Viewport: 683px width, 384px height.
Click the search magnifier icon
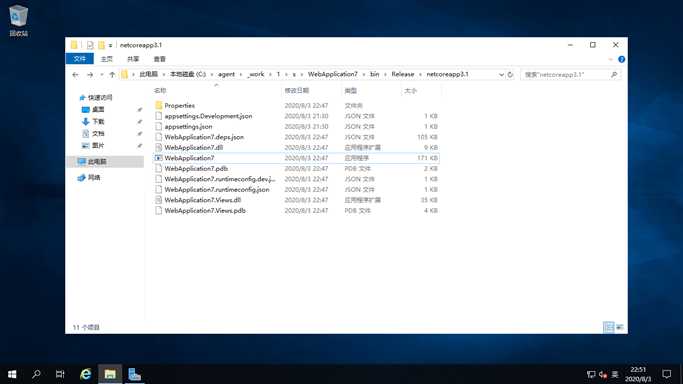click(614, 74)
